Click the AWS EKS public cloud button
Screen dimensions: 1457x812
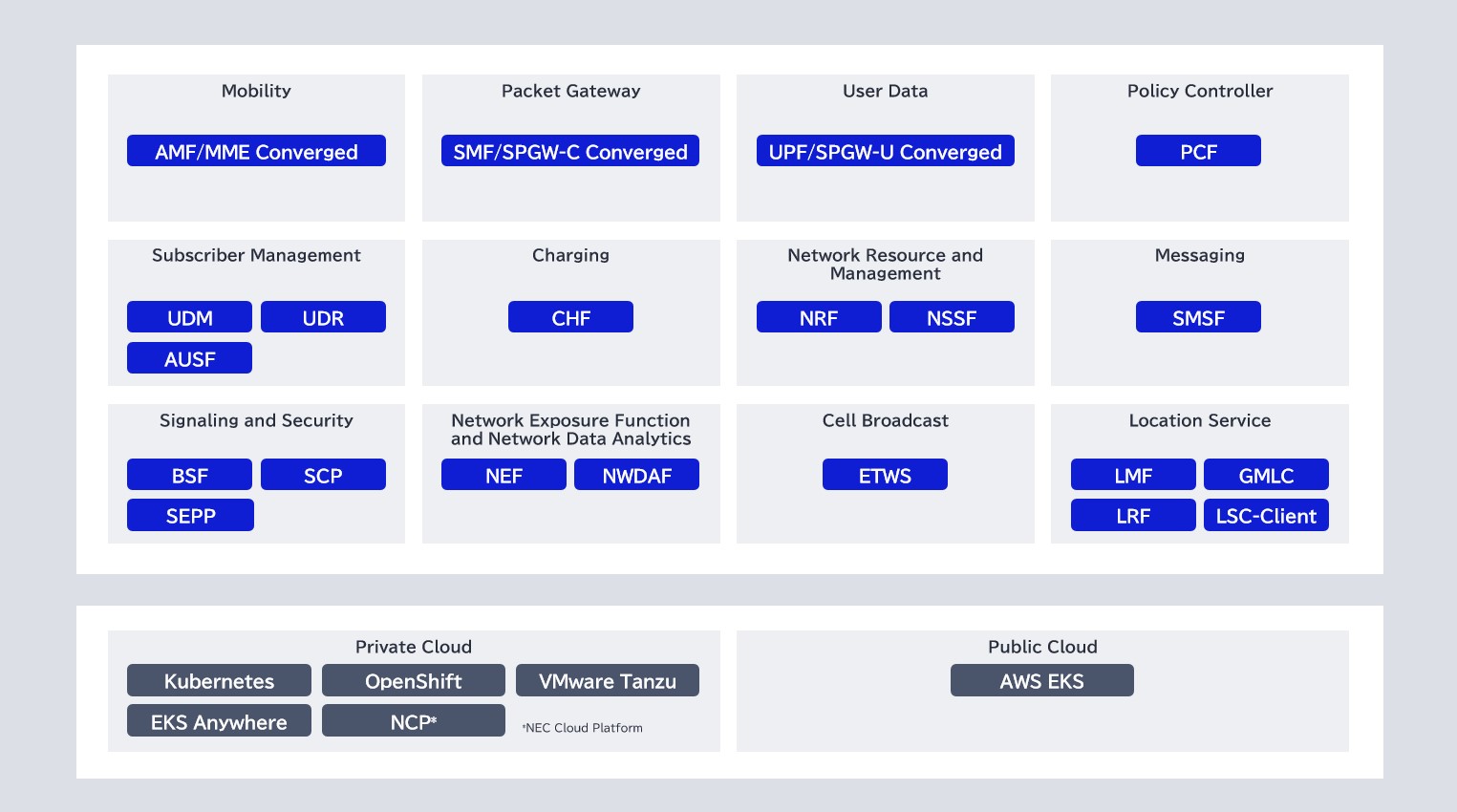(x=1041, y=680)
